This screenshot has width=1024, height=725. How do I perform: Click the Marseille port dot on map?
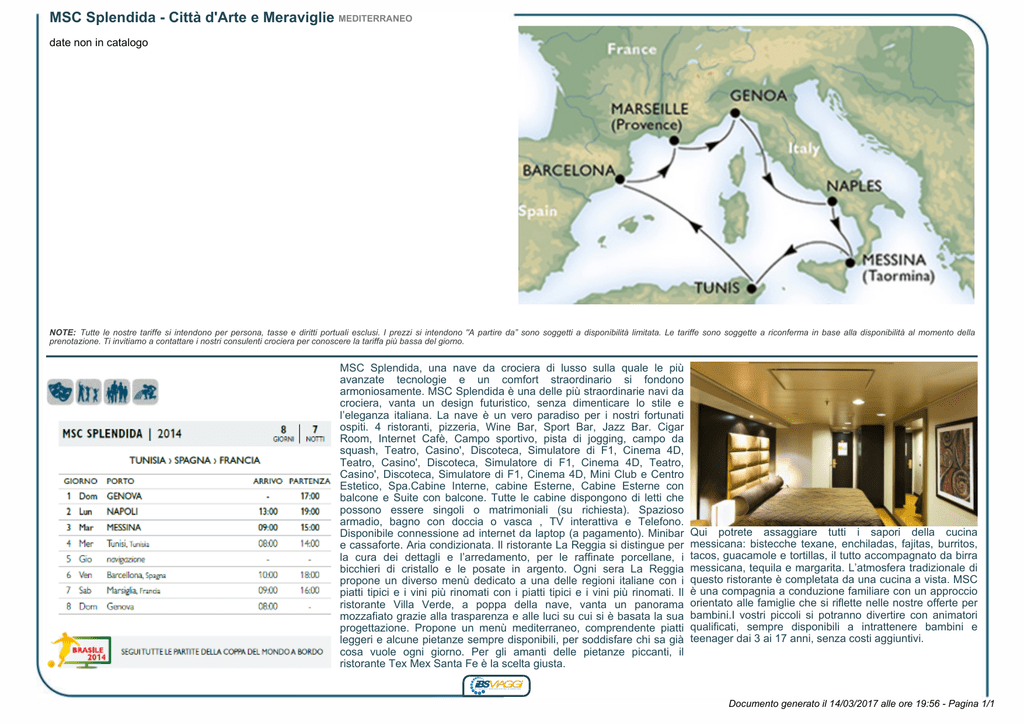pos(675,140)
